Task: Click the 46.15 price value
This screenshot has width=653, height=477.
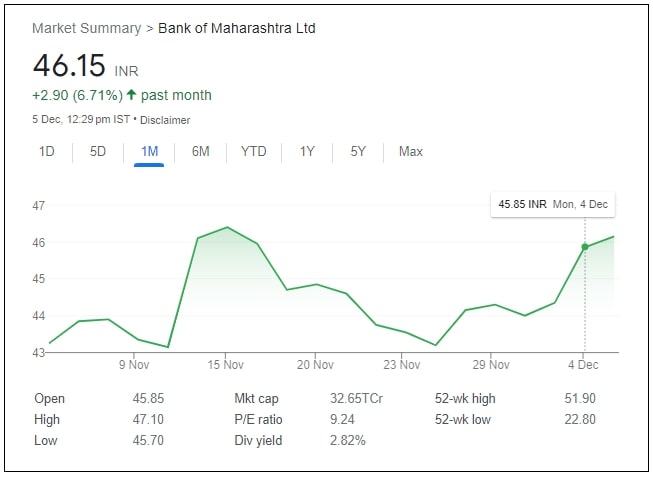Action: point(69,65)
